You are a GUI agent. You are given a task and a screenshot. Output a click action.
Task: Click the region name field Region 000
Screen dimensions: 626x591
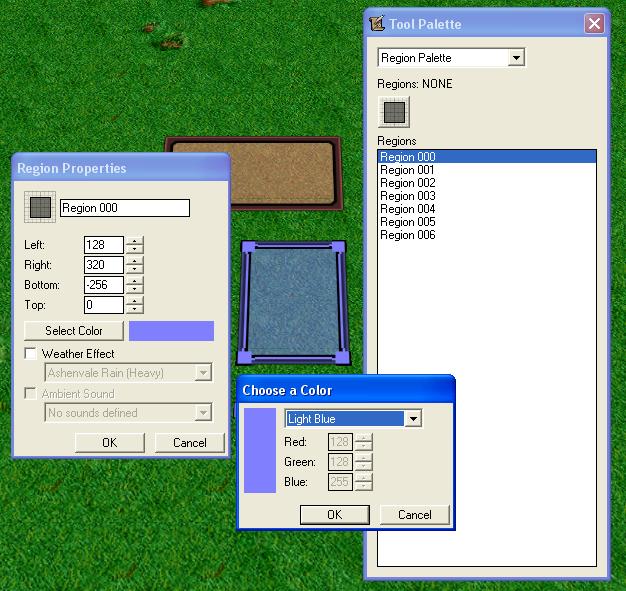coord(125,208)
